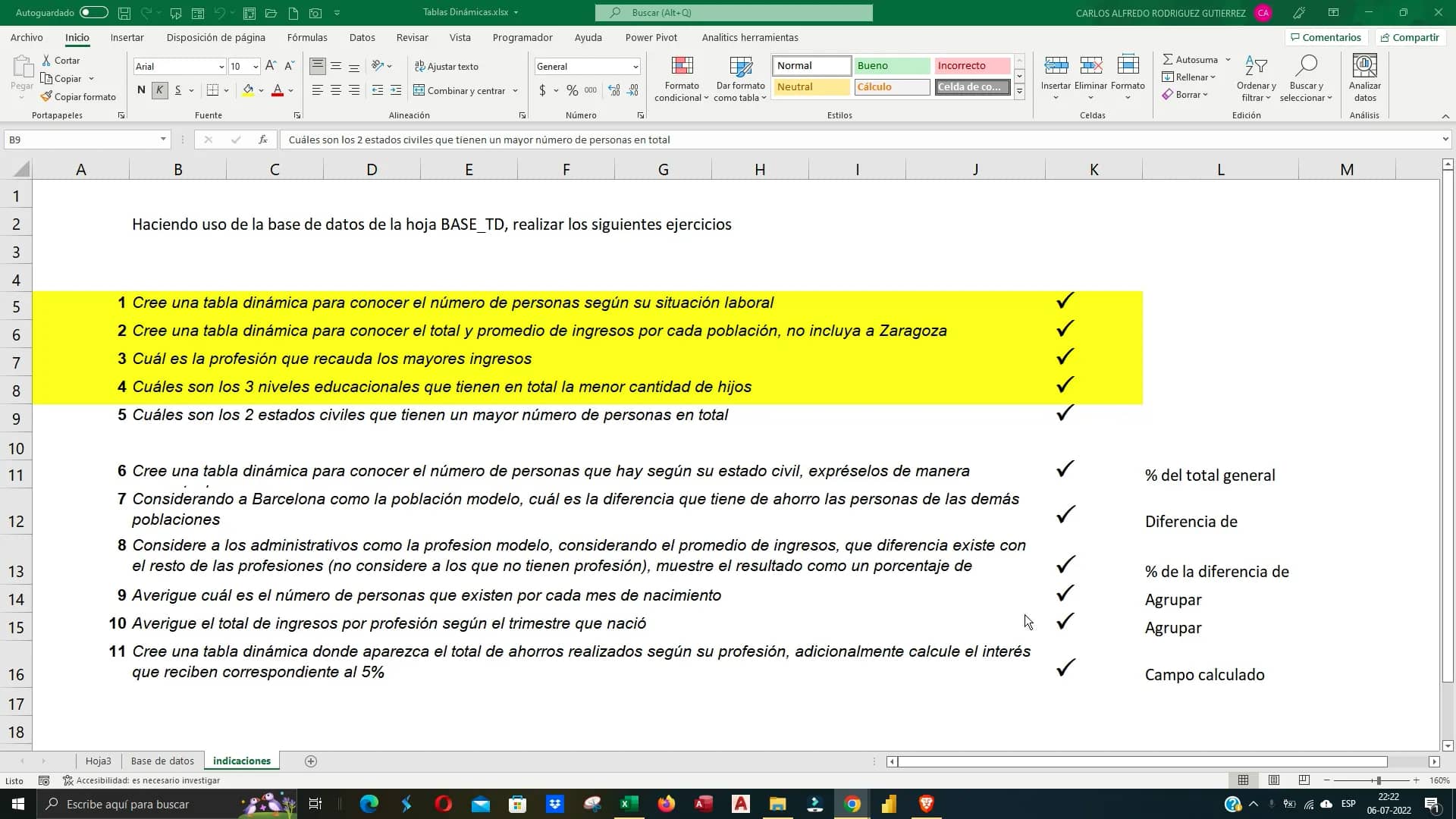Screen dimensions: 1456x819
Task: Click Copiar formato paintbrush
Action: tap(47, 97)
